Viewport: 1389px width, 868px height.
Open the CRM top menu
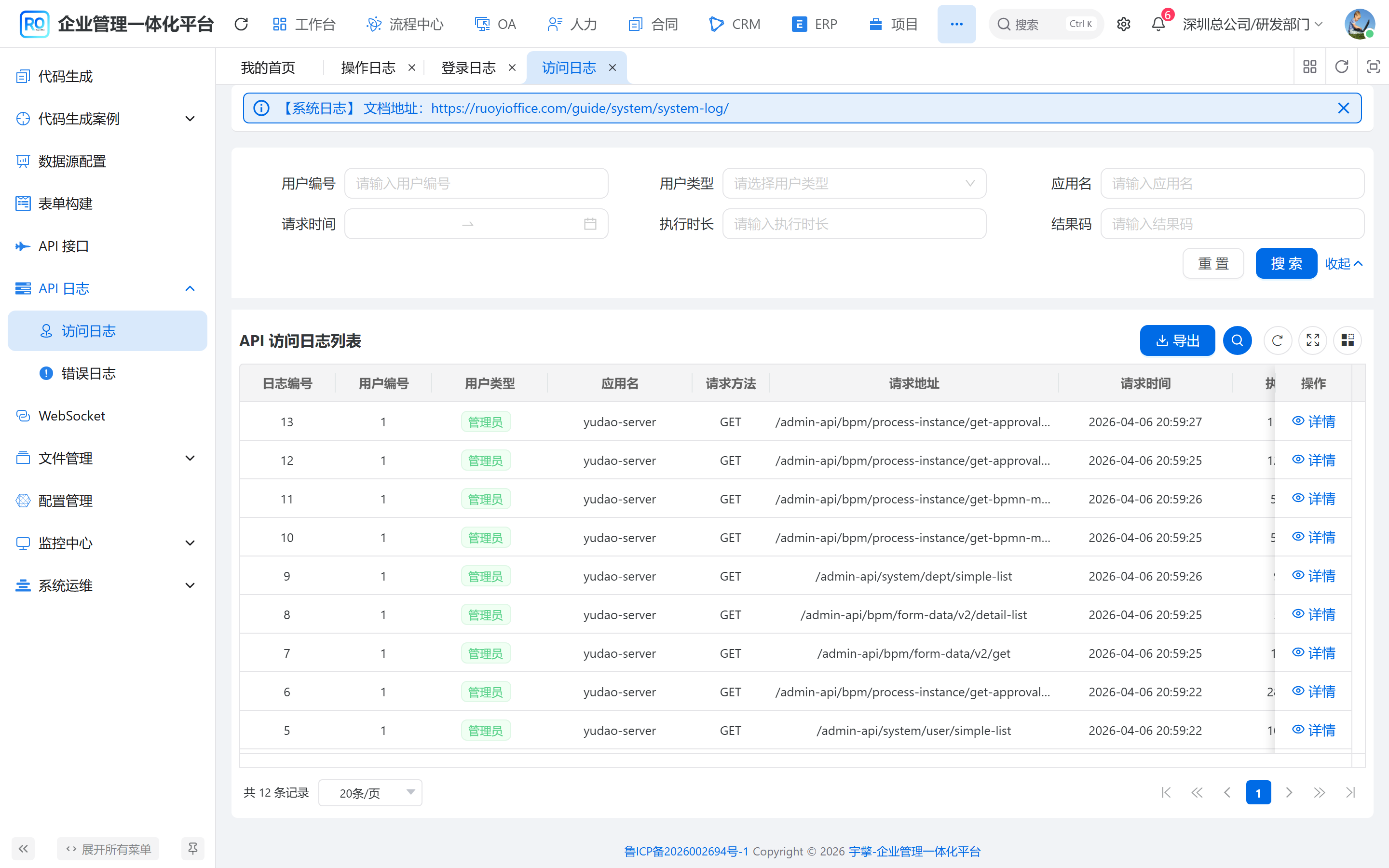point(735,24)
